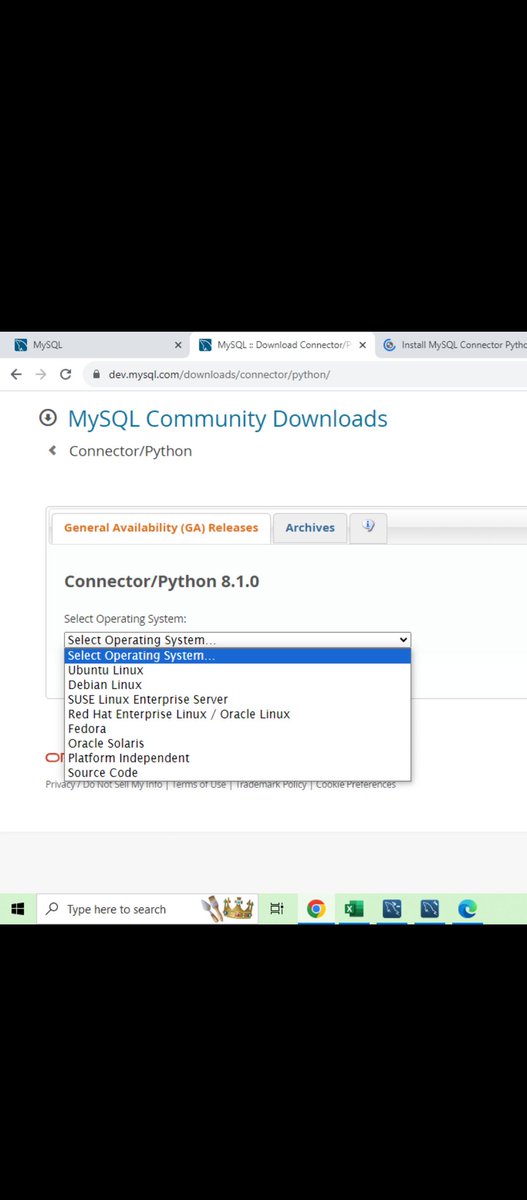Choose highlighted Select Operating System option
Screen dimensions: 527x1200
tap(237, 656)
